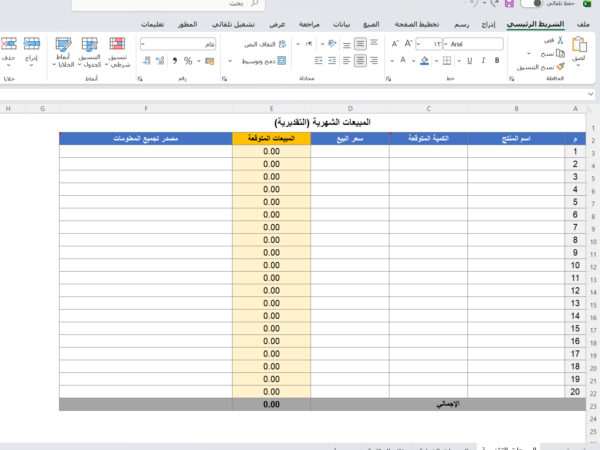Viewport: 600px width, 450px height.
Task: Click the Save icon in title bar
Action: [509, 3]
